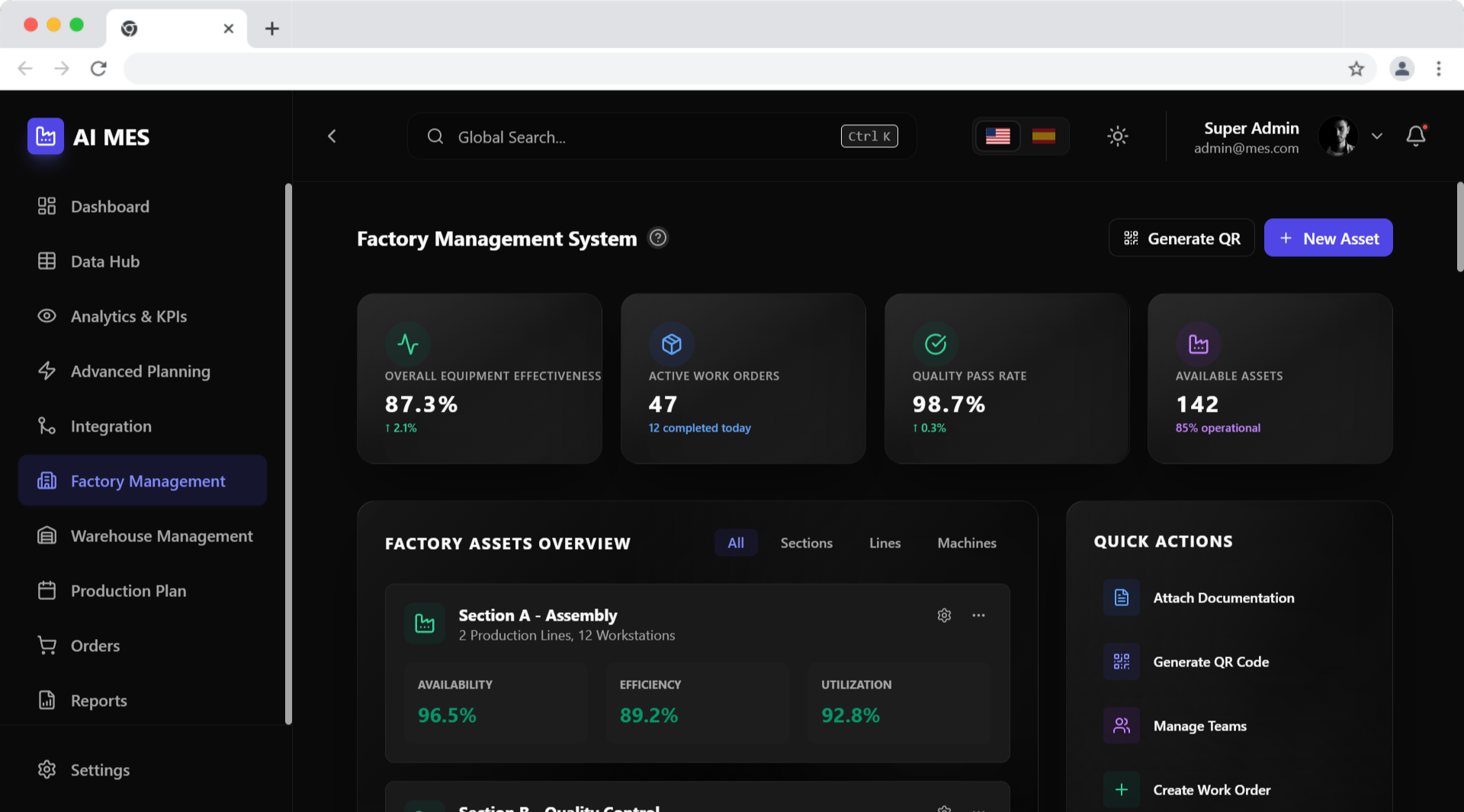The height and width of the screenshot is (812, 1464).
Task: Bookmark this page with star icon
Action: pos(1356,69)
